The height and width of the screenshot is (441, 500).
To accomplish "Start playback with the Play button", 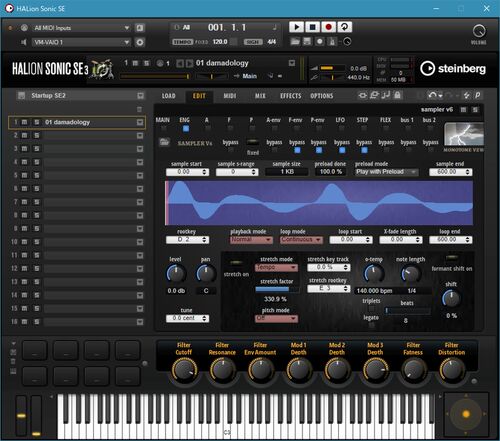I will click(x=296, y=27).
